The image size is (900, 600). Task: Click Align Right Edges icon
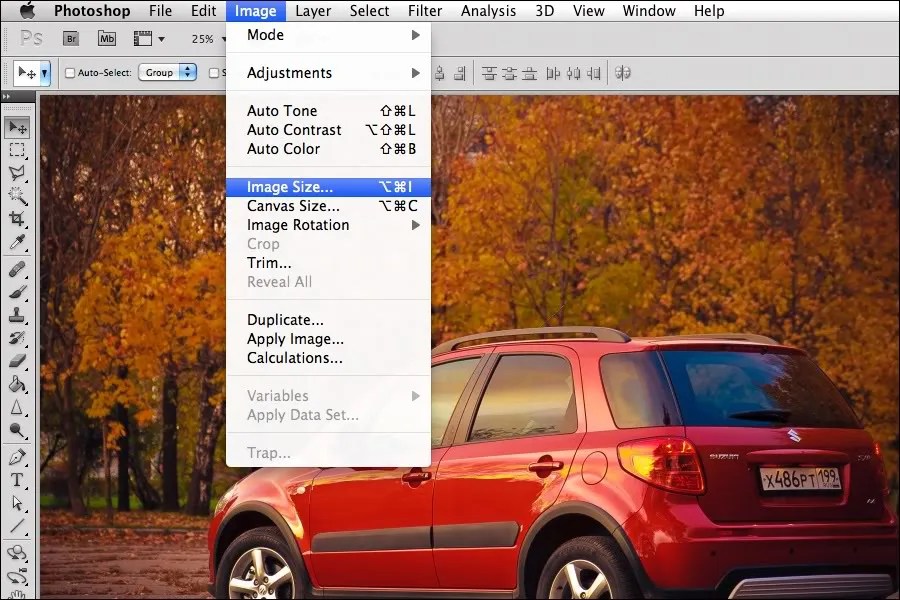tap(460, 73)
